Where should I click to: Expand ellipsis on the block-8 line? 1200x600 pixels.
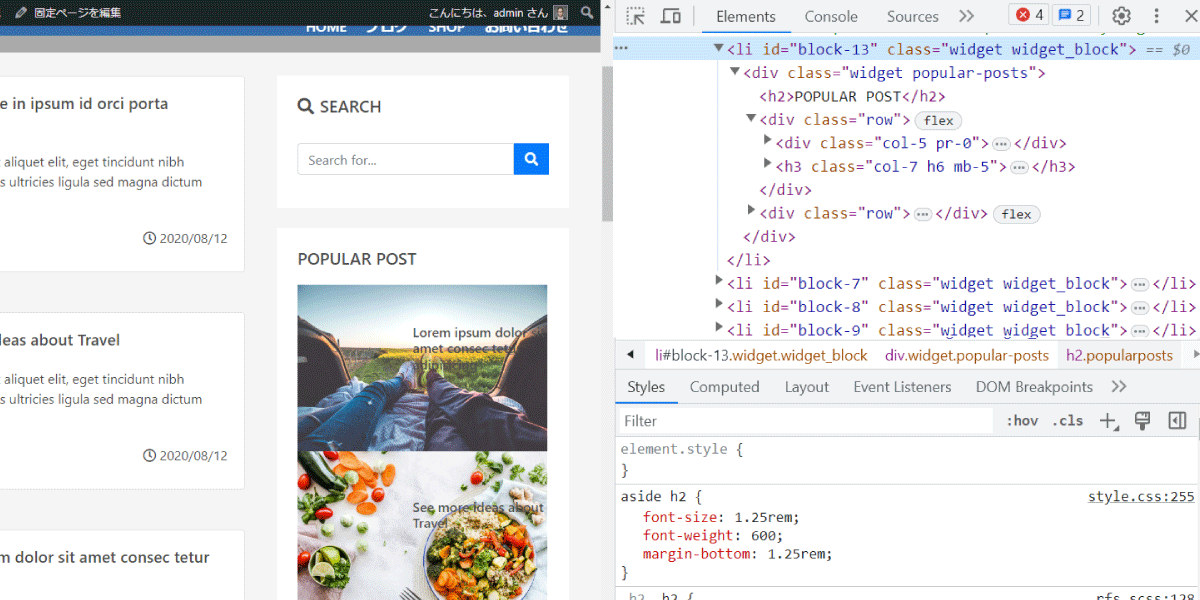[x=1140, y=307]
